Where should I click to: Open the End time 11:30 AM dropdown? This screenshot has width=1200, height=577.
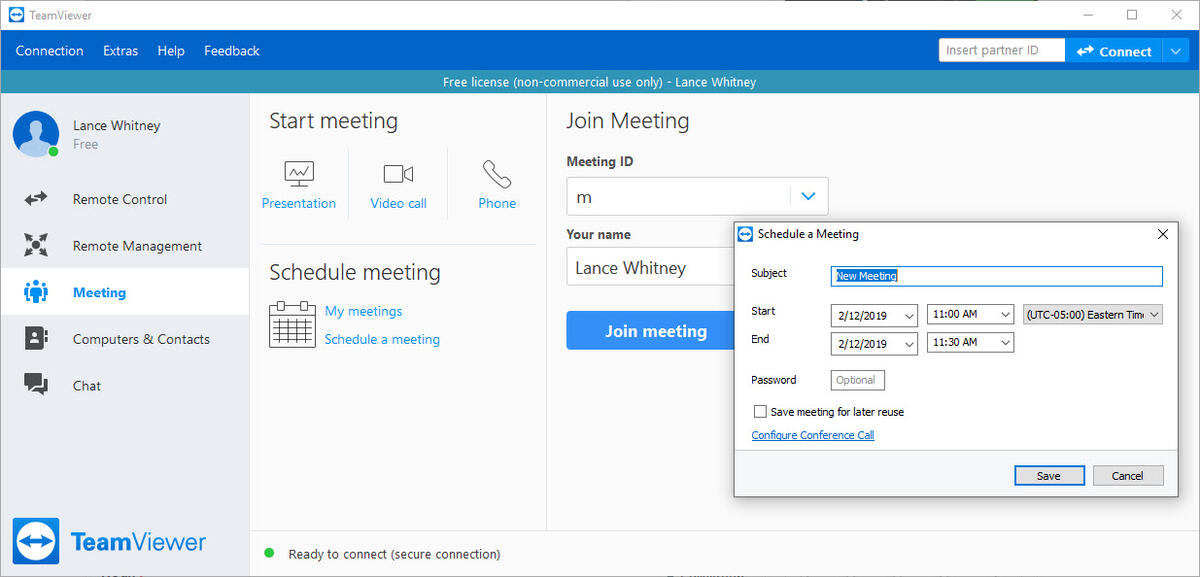click(1005, 343)
